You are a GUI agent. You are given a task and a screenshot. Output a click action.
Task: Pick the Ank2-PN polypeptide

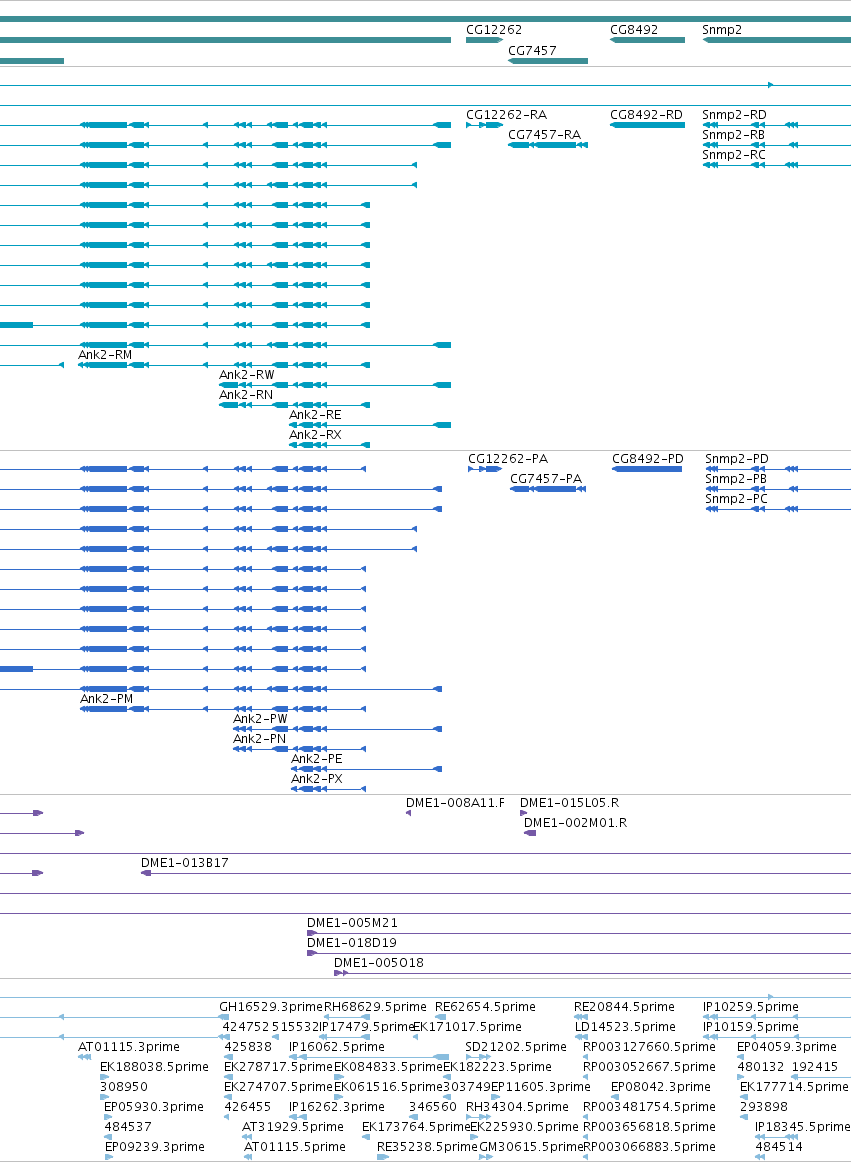coord(299,749)
